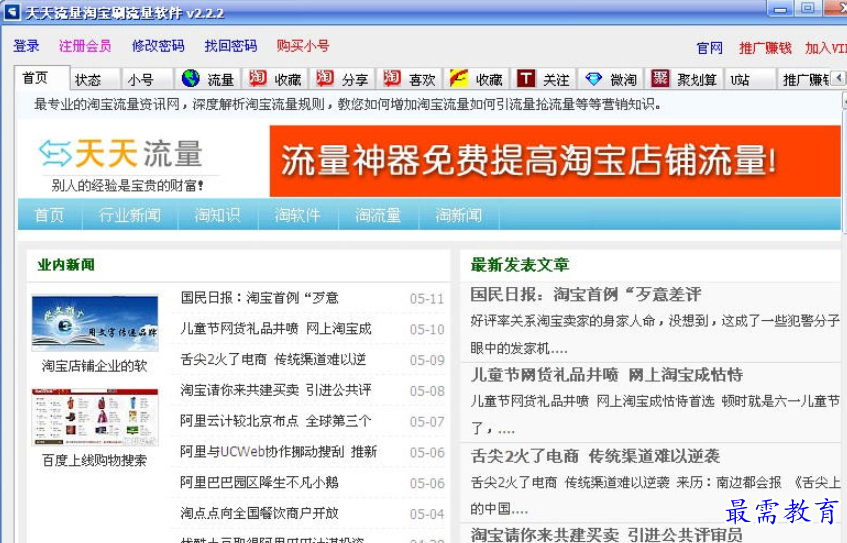Open 找回密码 link
This screenshot has width=847, height=543.
(x=231, y=46)
